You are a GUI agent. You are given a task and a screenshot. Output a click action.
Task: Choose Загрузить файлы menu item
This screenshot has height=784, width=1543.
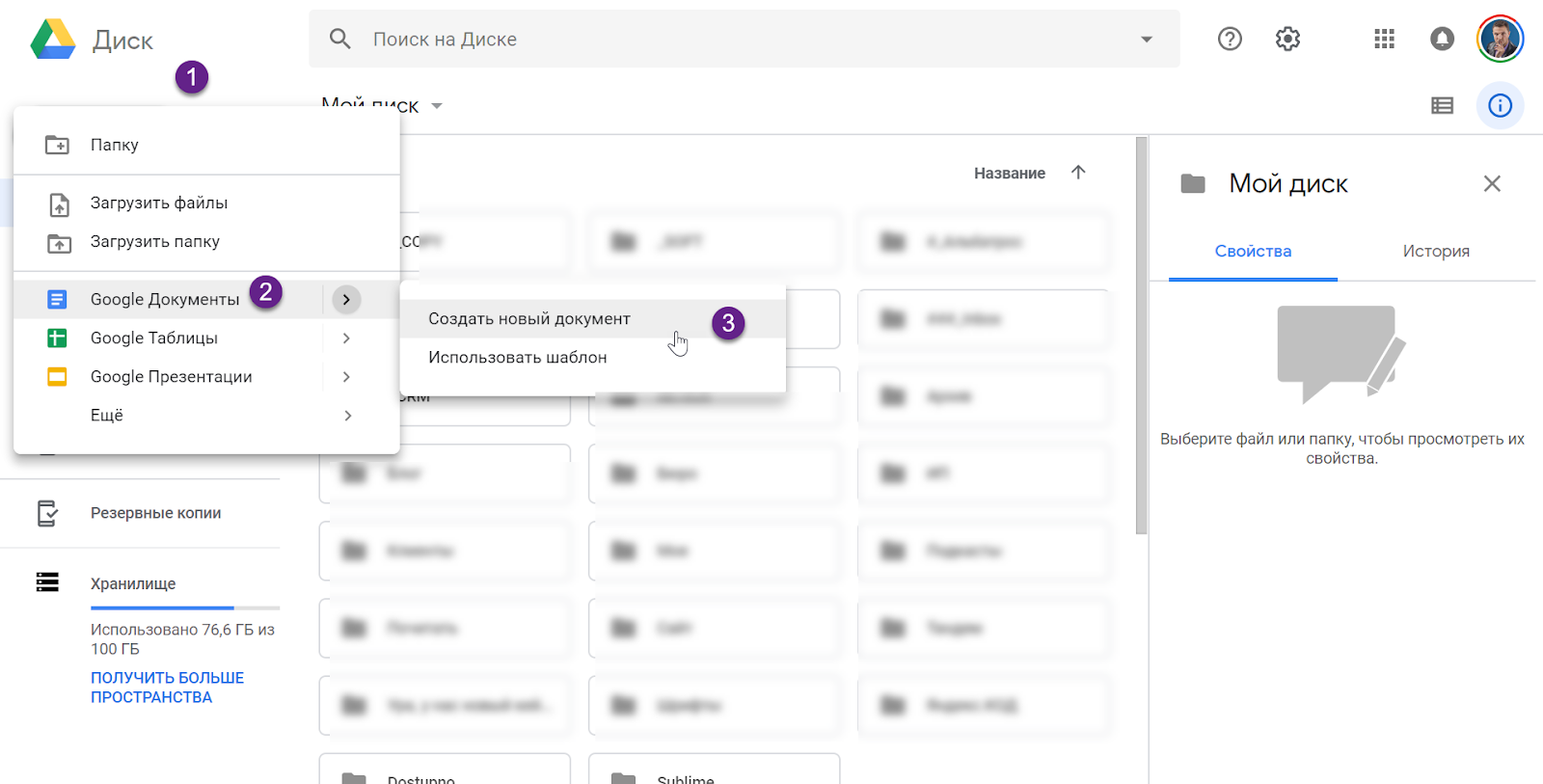[x=206, y=203]
